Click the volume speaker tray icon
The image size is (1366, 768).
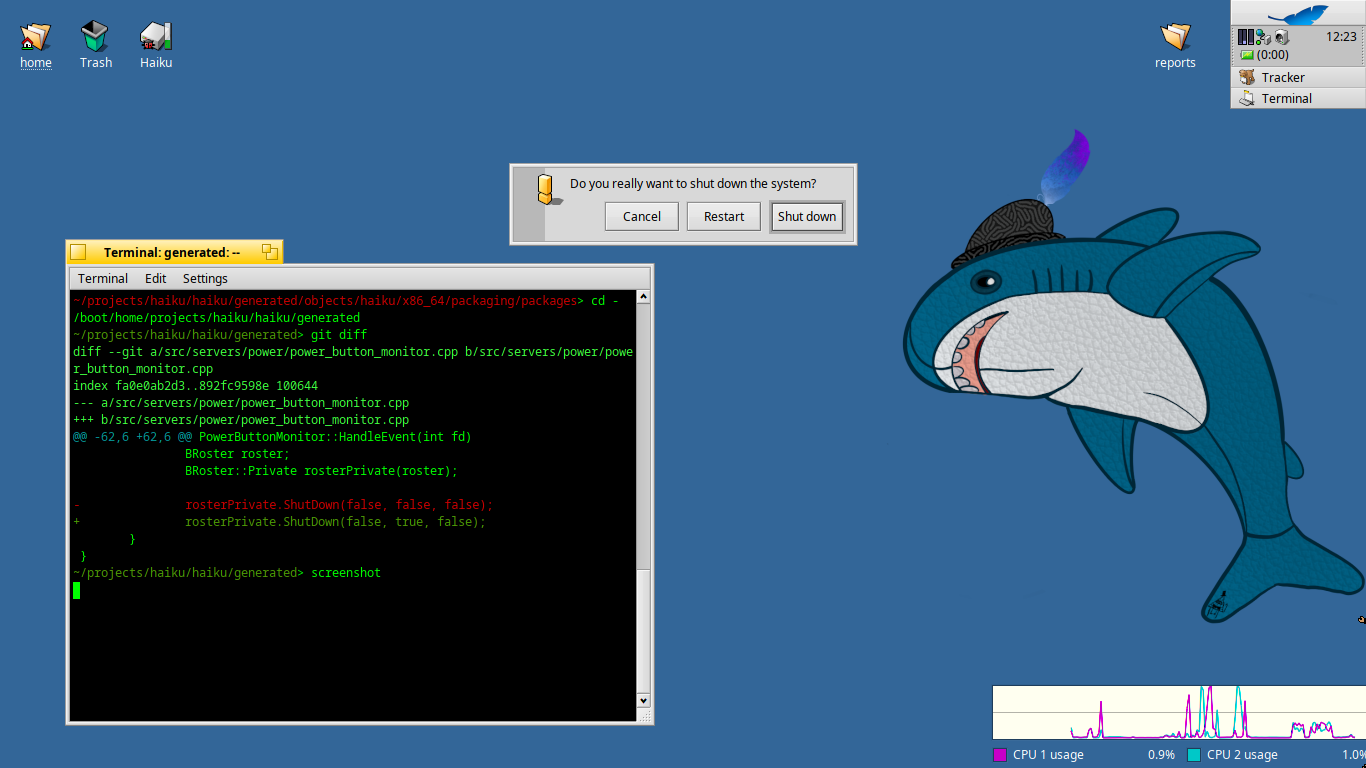(1281, 37)
